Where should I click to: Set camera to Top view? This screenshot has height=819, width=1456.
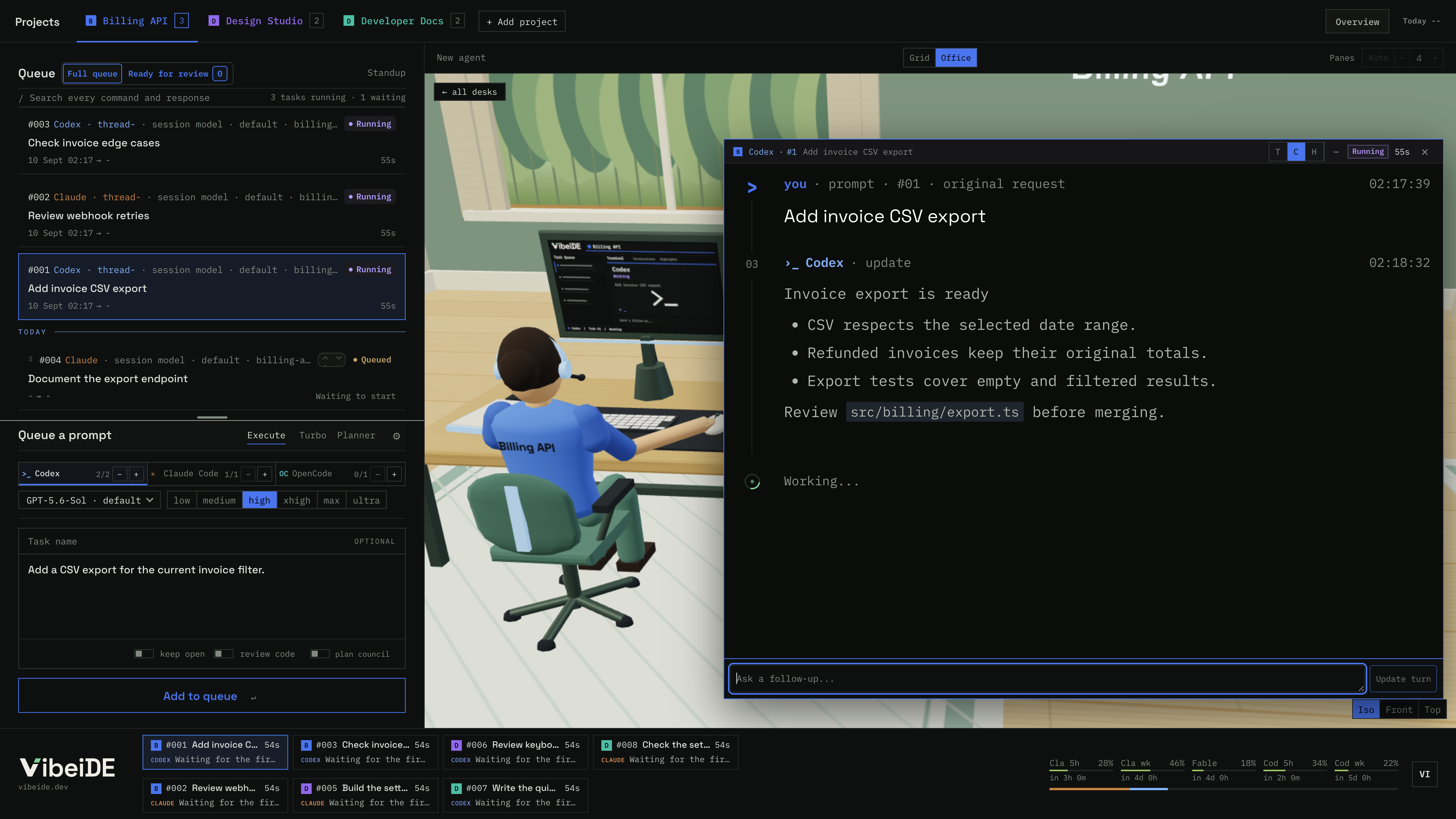[1432, 710]
